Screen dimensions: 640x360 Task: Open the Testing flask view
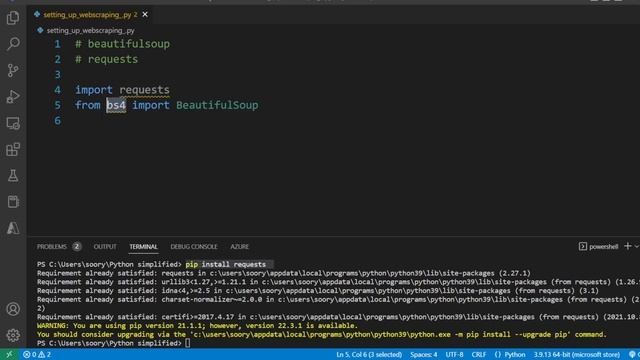pos(13,176)
